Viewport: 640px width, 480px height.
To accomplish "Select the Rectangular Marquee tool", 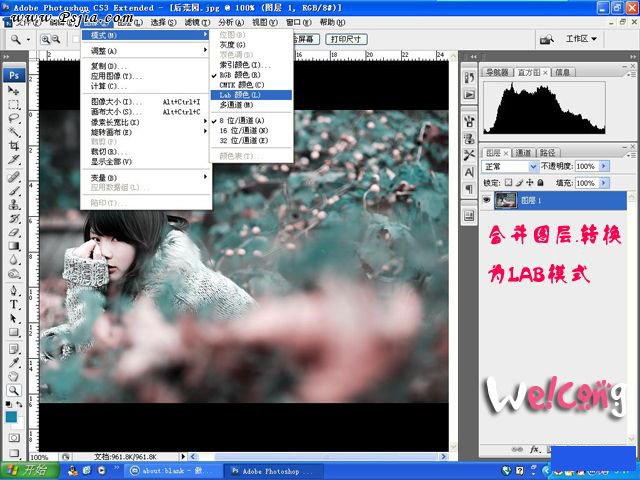I will (x=13, y=104).
